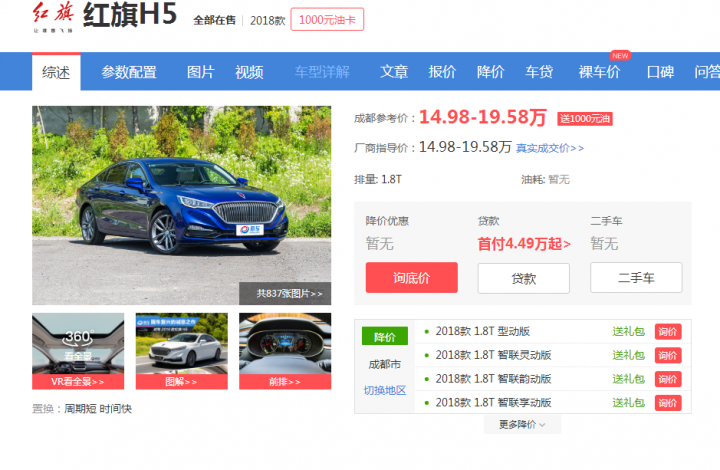Viewport: 720px width, 470px height.
Task: Click the red 询底价 button
Action: click(412, 278)
